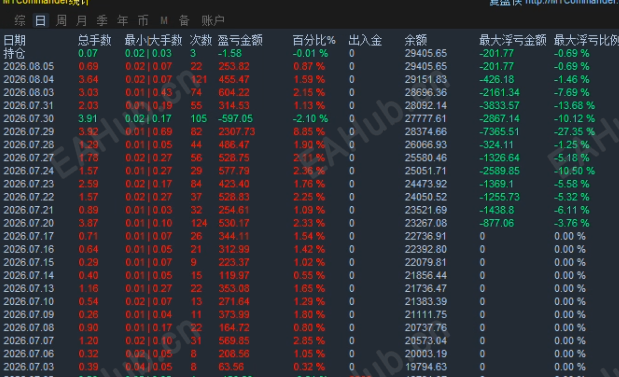Screen dimensions: 619x377
Task: Select the 2026.07.28 date row
Action: (x=29, y=144)
